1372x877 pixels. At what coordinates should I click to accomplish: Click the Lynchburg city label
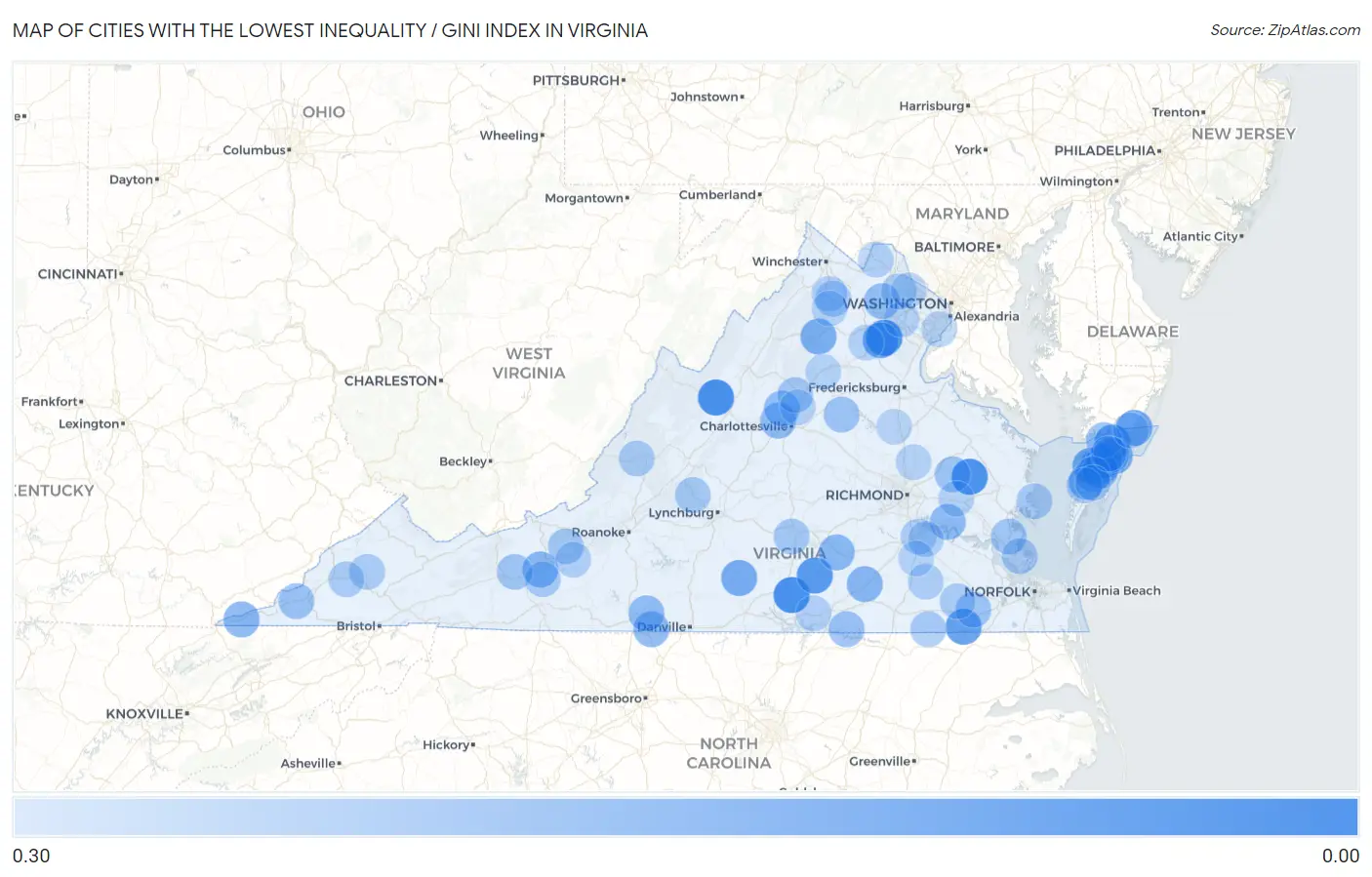tap(681, 512)
